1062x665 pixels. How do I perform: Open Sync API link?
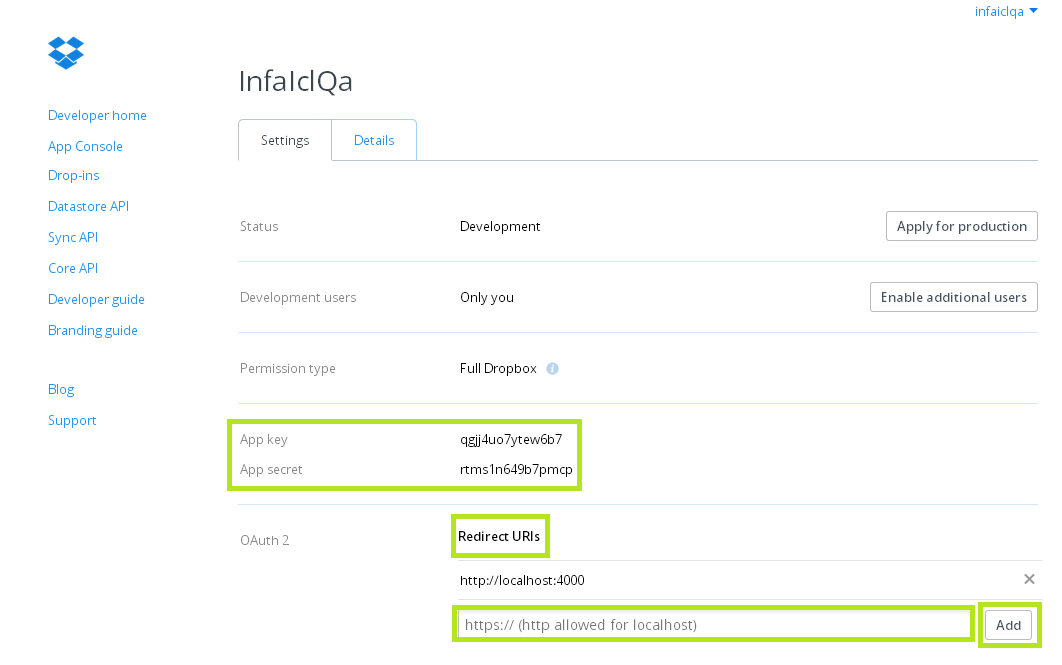(73, 238)
